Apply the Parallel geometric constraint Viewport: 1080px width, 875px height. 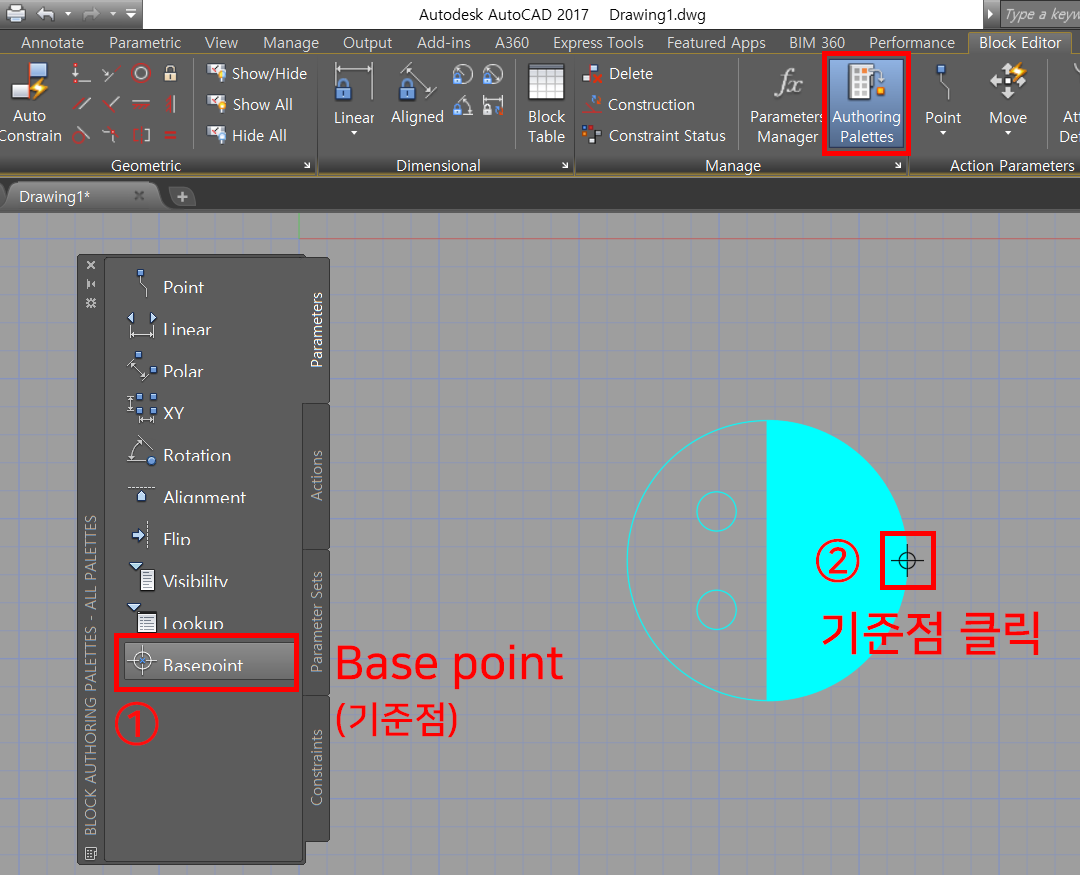coord(81,104)
